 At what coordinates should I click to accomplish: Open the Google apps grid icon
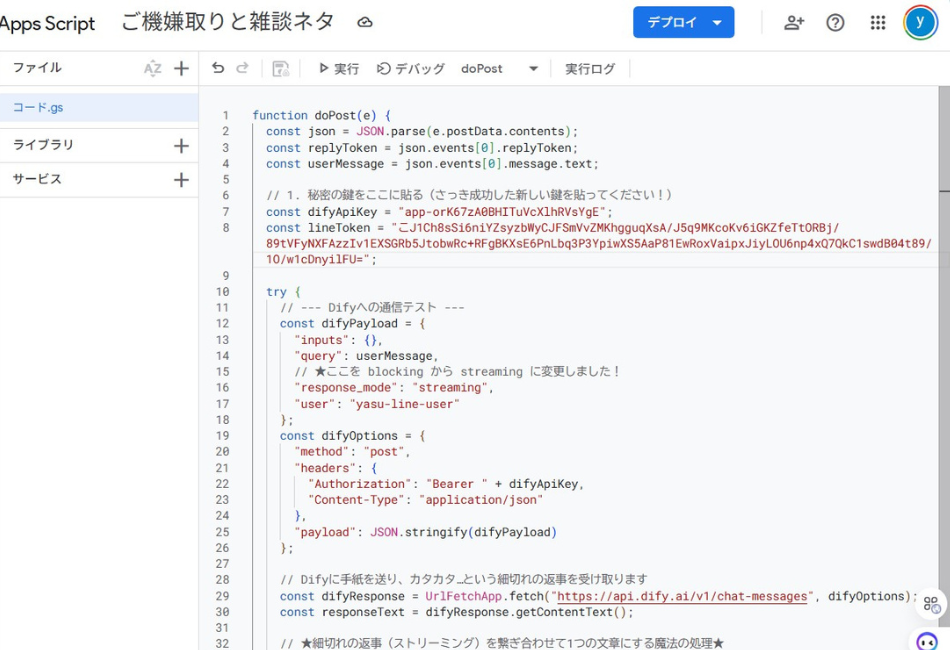(878, 22)
